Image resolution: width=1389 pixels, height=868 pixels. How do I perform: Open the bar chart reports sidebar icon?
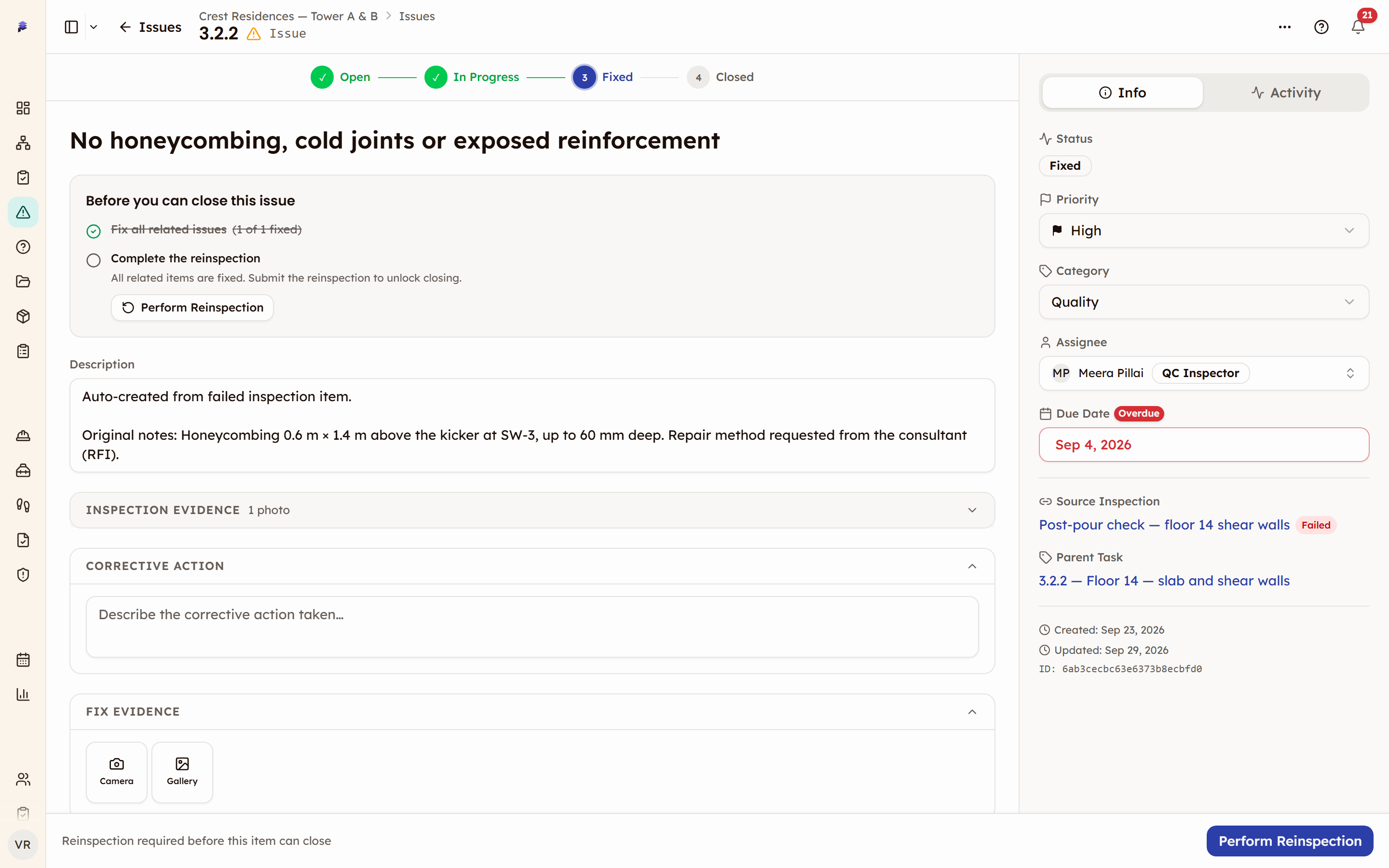coord(23,694)
